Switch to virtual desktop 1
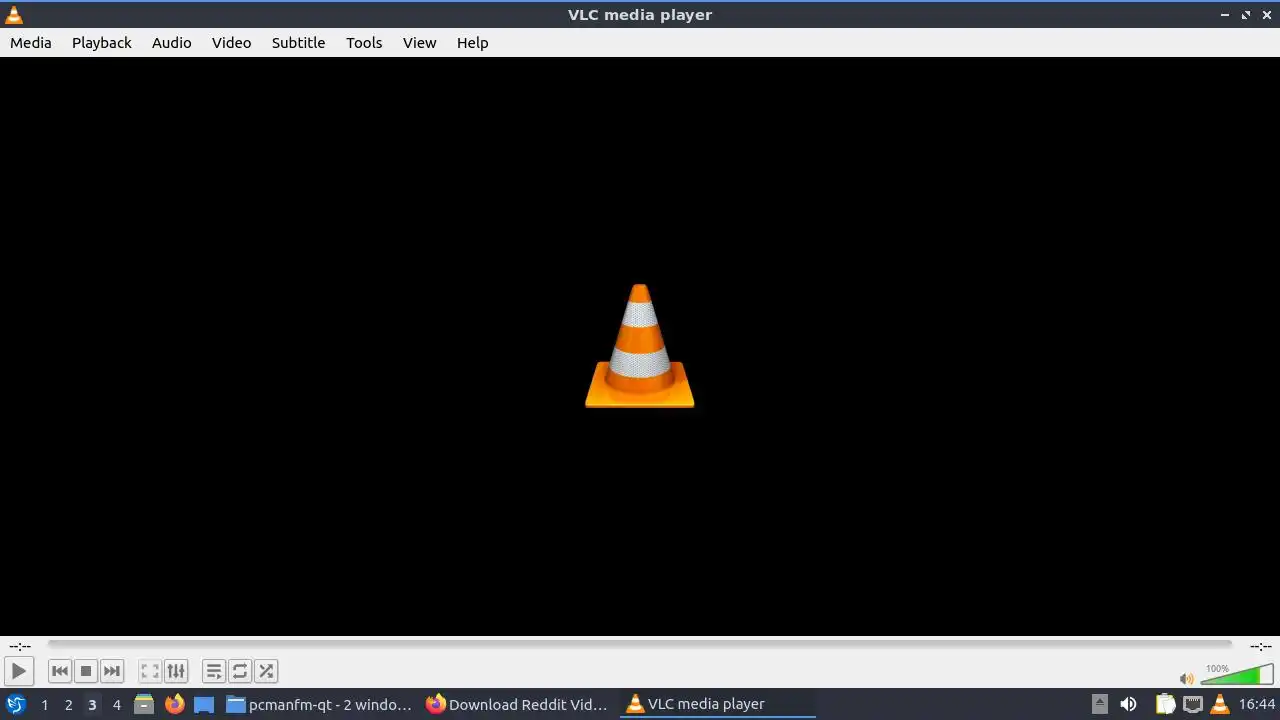The height and width of the screenshot is (720, 1280). coord(44,704)
